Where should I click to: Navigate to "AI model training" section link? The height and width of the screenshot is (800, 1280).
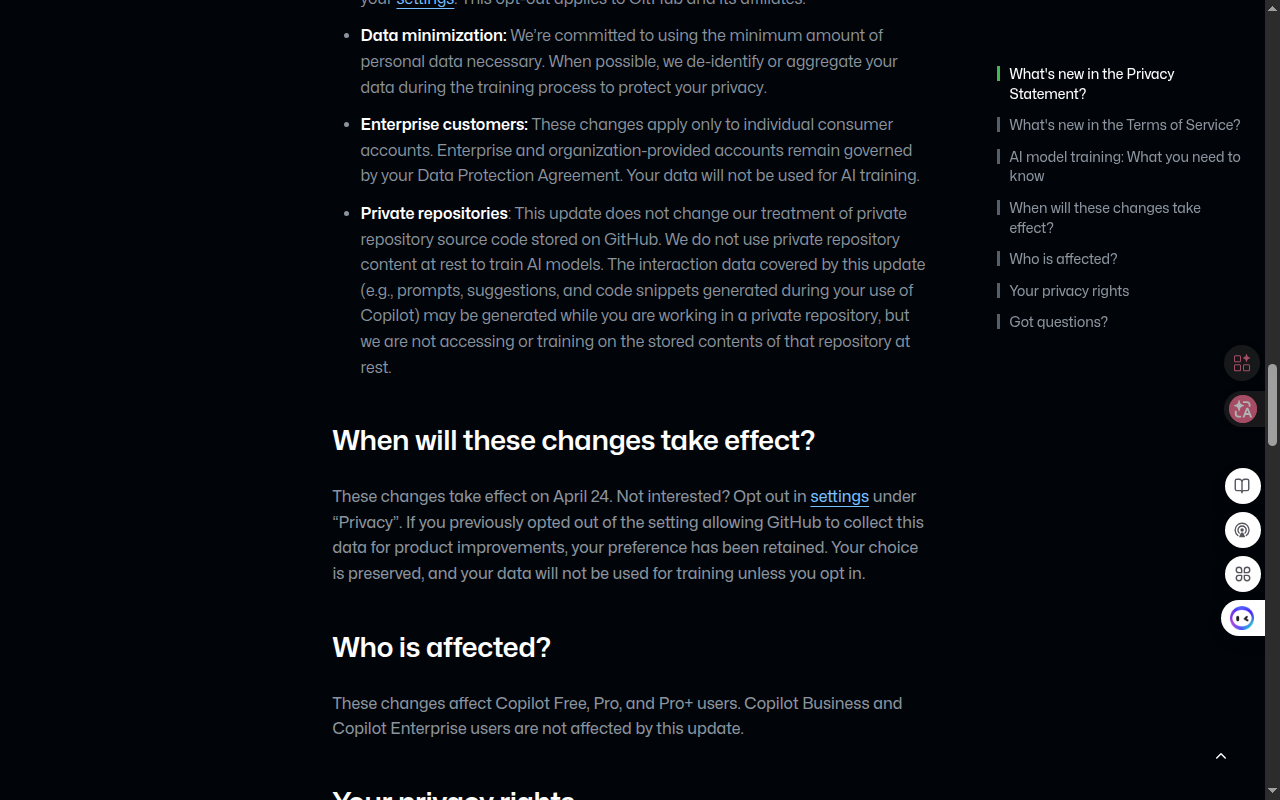[1124, 166]
